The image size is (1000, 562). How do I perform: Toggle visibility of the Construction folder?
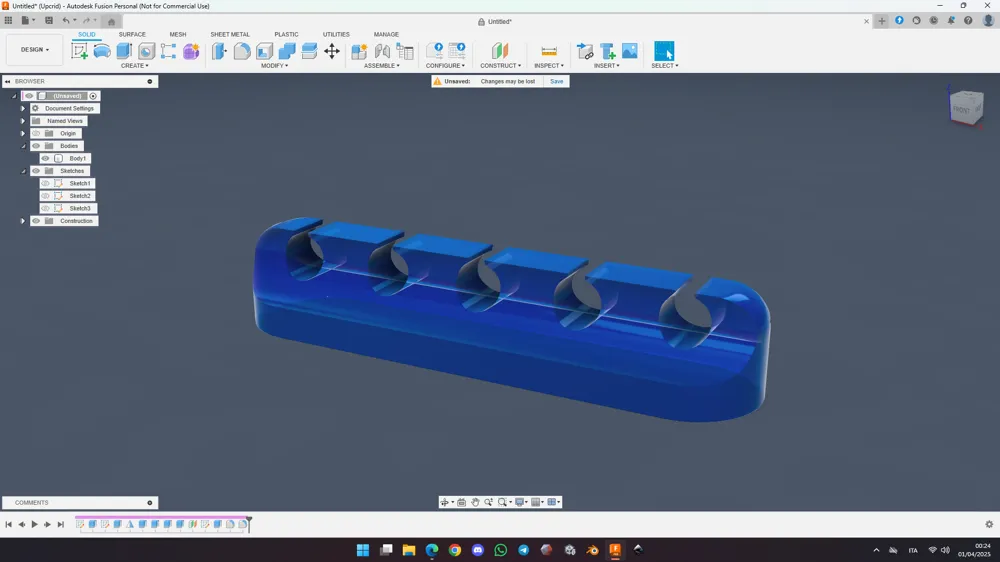[x=36, y=221]
